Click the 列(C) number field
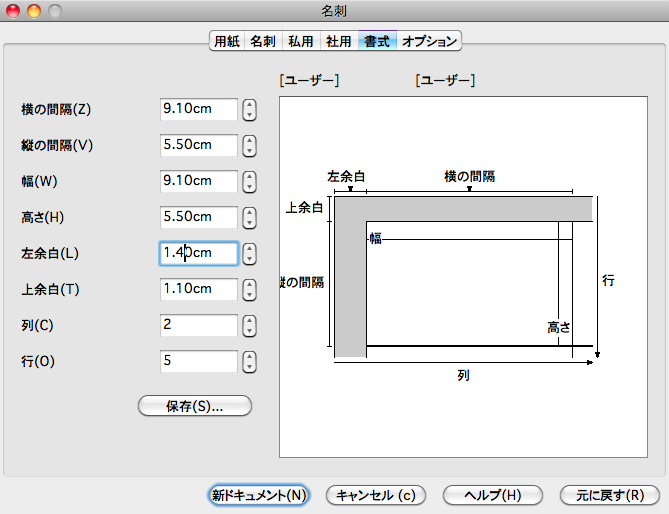The image size is (669, 514). [199, 325]
